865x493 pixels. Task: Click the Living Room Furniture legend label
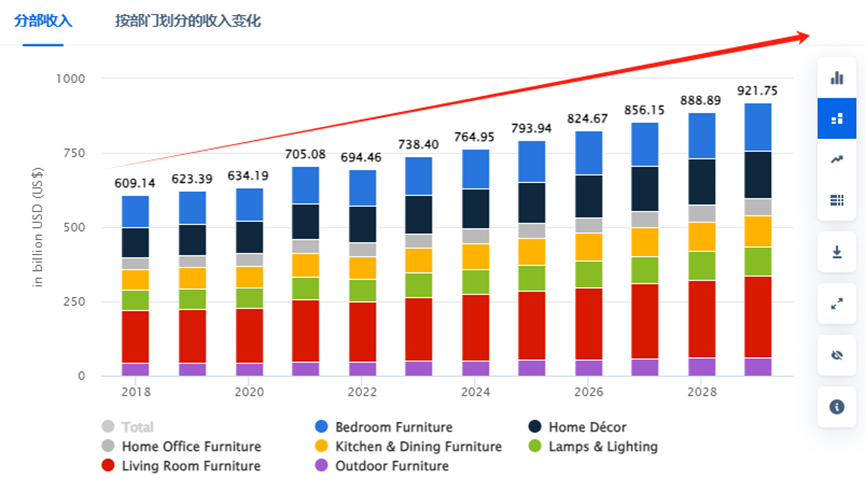click(190, 466)
